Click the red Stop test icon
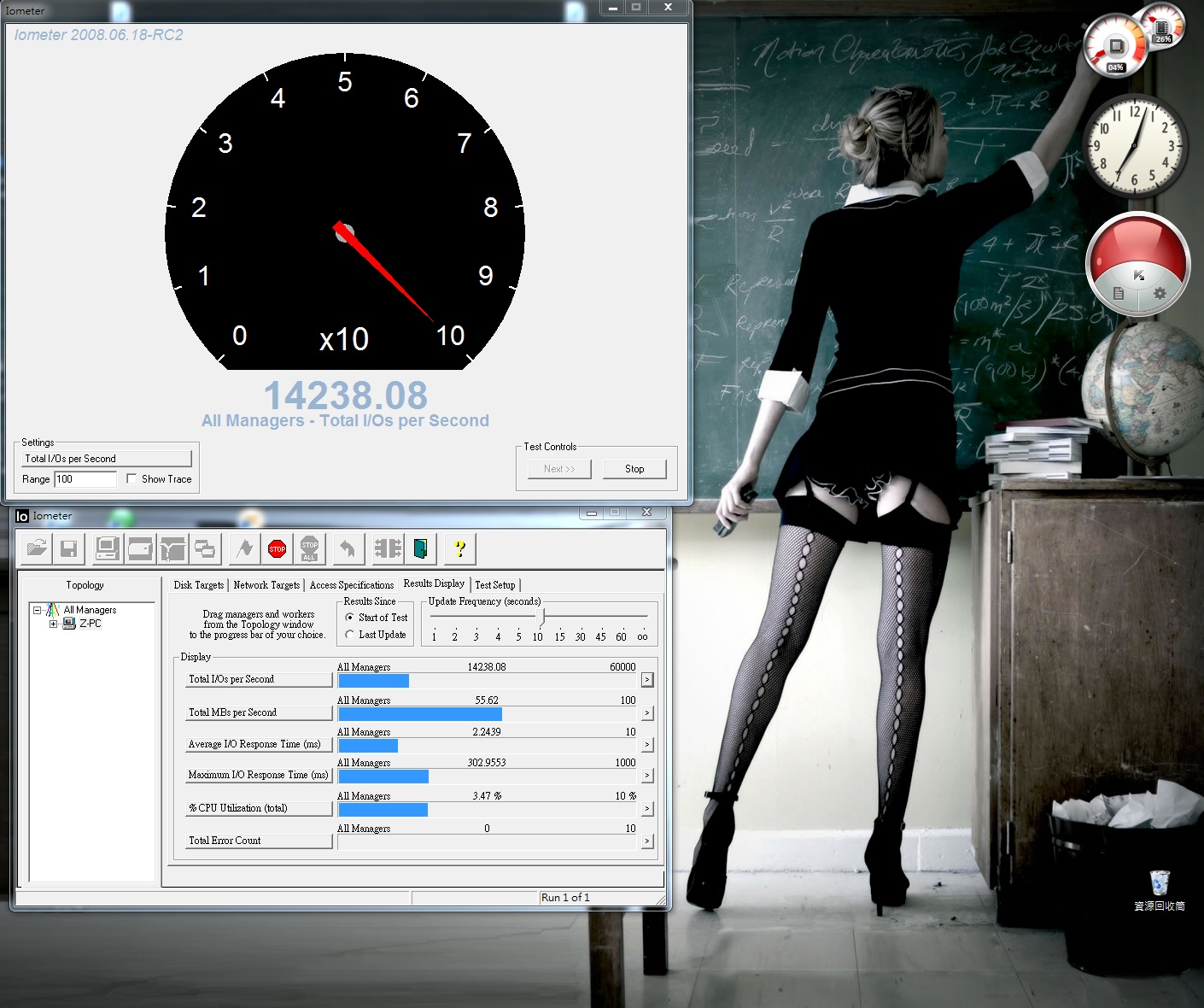 pyautogui.click(x=277, y=549)
